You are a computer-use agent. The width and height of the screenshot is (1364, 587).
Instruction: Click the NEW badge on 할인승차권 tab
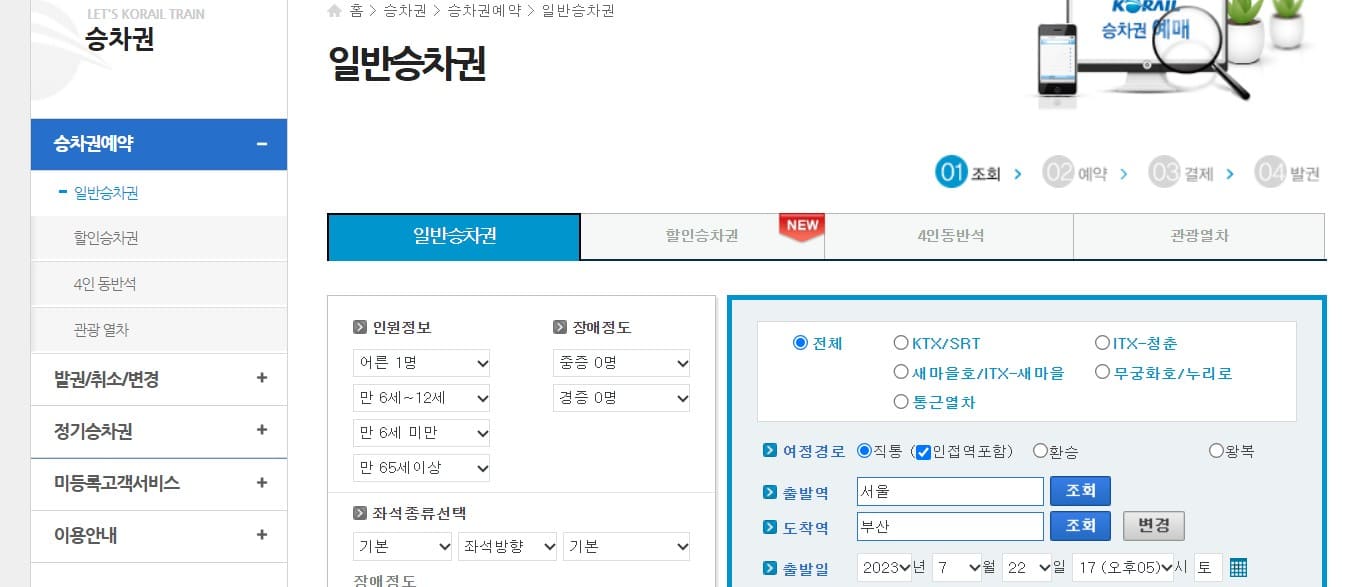pos(802,226)
